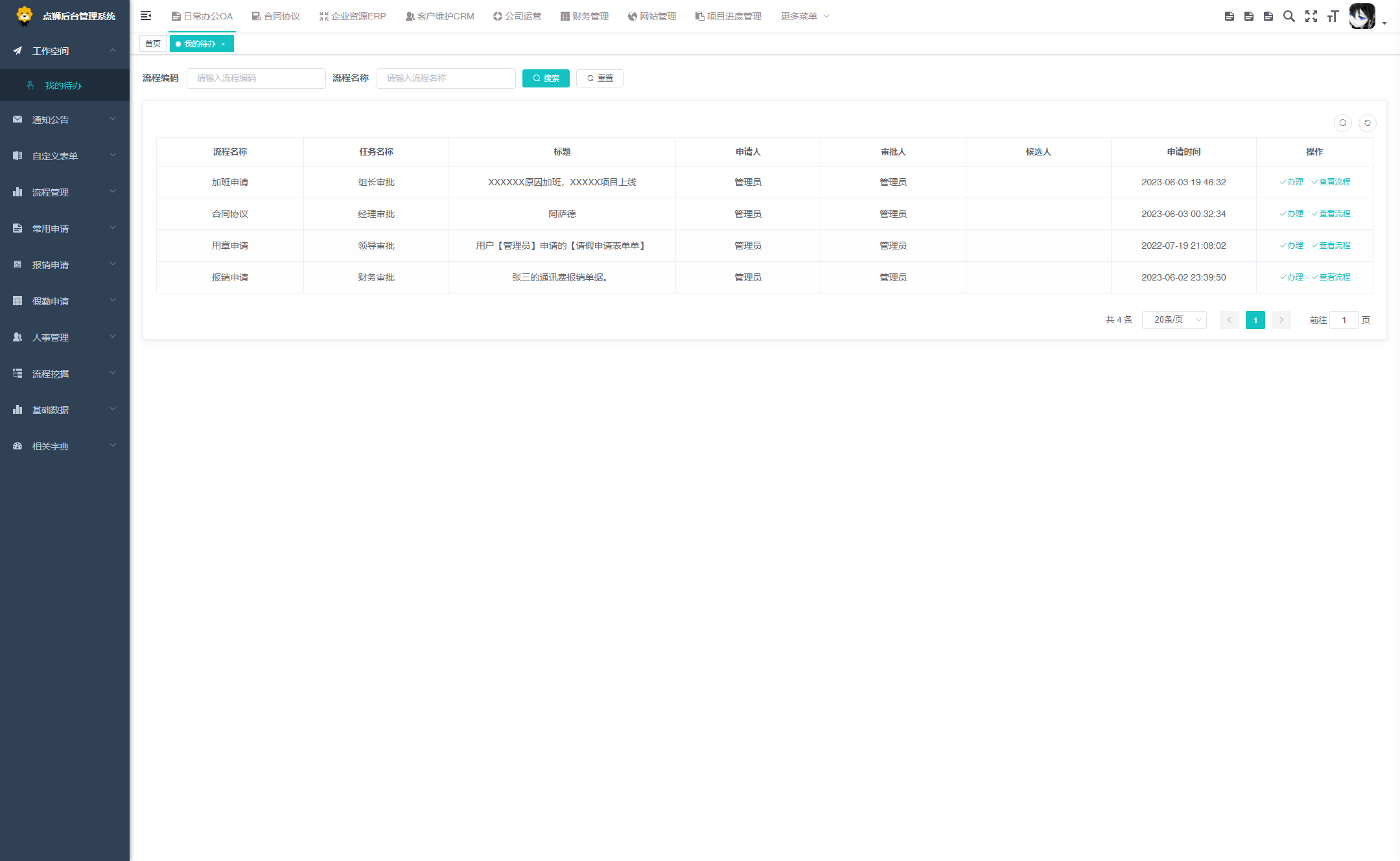Toggle fullscreen mode icon in header
Screen dimensions: 1400x861
[x=1311, y=16]
